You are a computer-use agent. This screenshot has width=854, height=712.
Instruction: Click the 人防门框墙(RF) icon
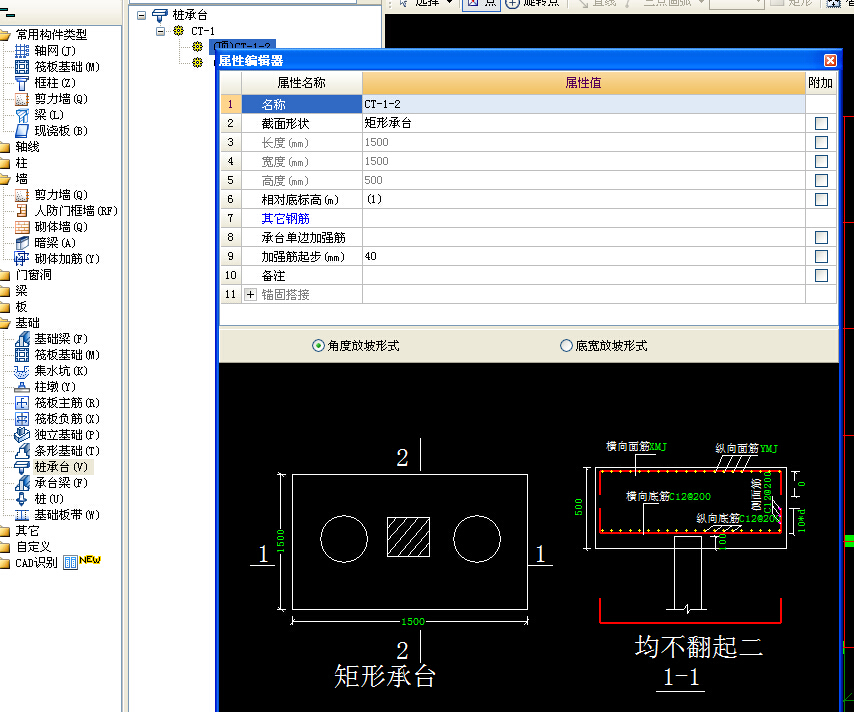pyautogui.click(x=22, y=211)
